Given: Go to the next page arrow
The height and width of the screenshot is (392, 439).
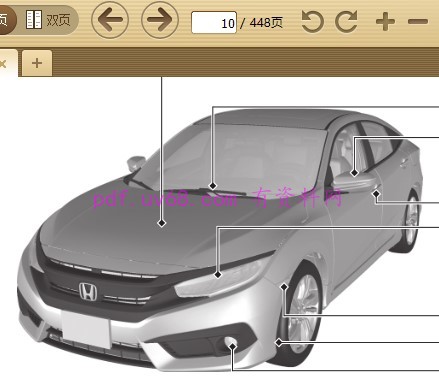Looking at the screenshot, I should 160,20.
